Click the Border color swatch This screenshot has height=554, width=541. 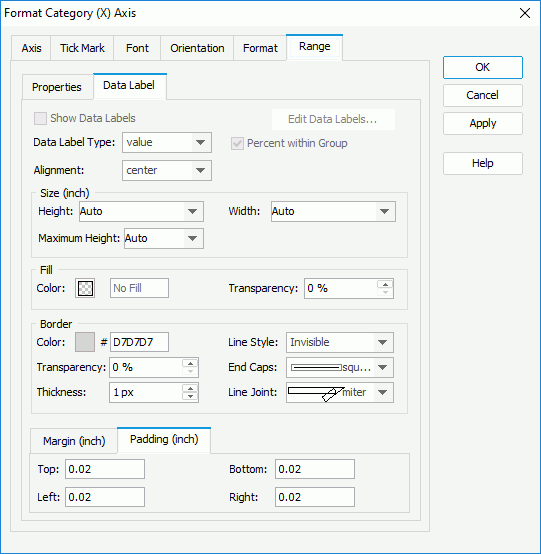85,342
